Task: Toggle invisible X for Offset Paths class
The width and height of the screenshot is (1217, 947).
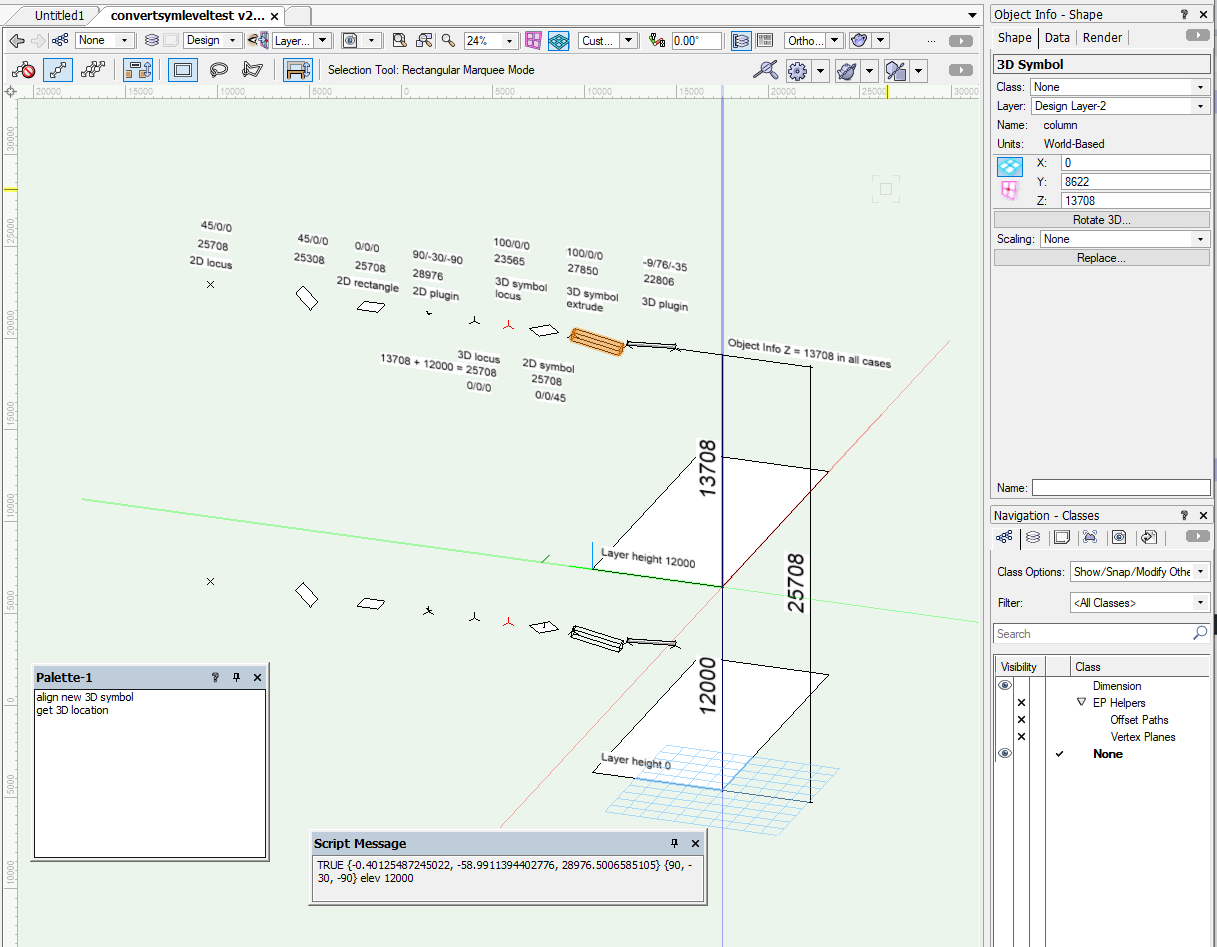Action: click(1021, 720)
